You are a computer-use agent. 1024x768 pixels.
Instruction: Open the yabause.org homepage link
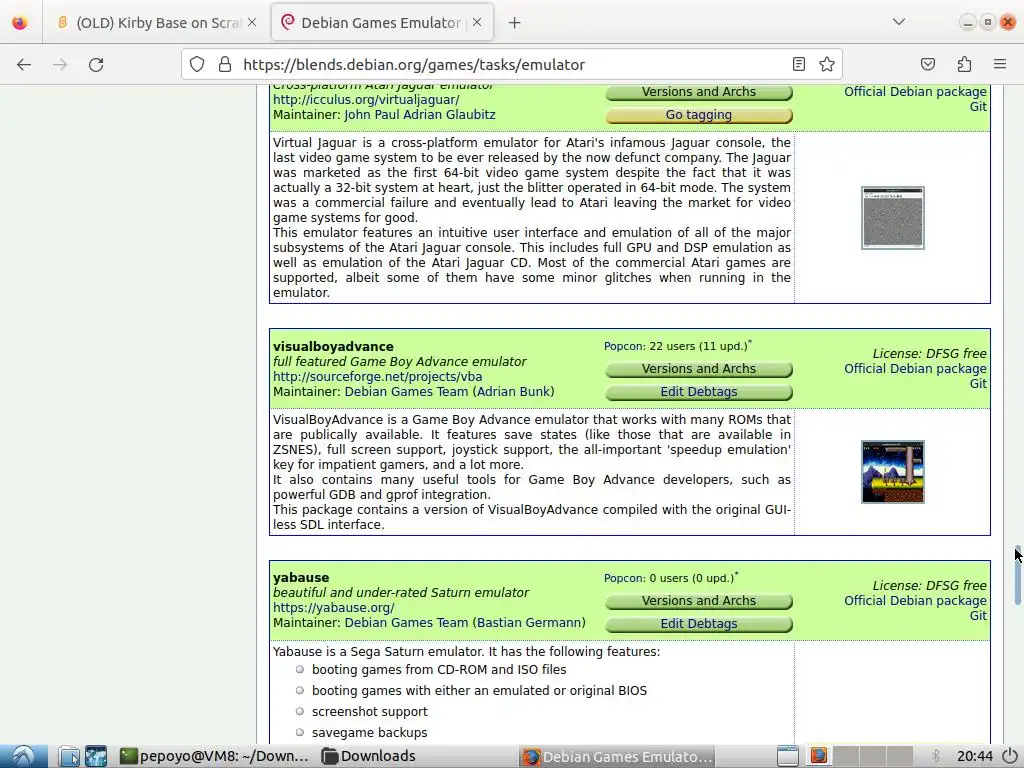click(x=334, y=608)
